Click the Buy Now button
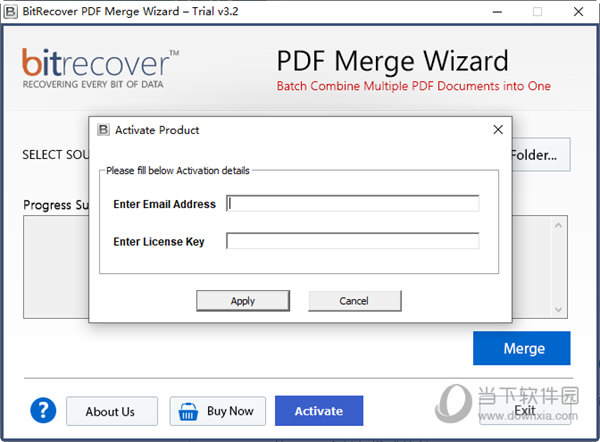 click(218, 411)
